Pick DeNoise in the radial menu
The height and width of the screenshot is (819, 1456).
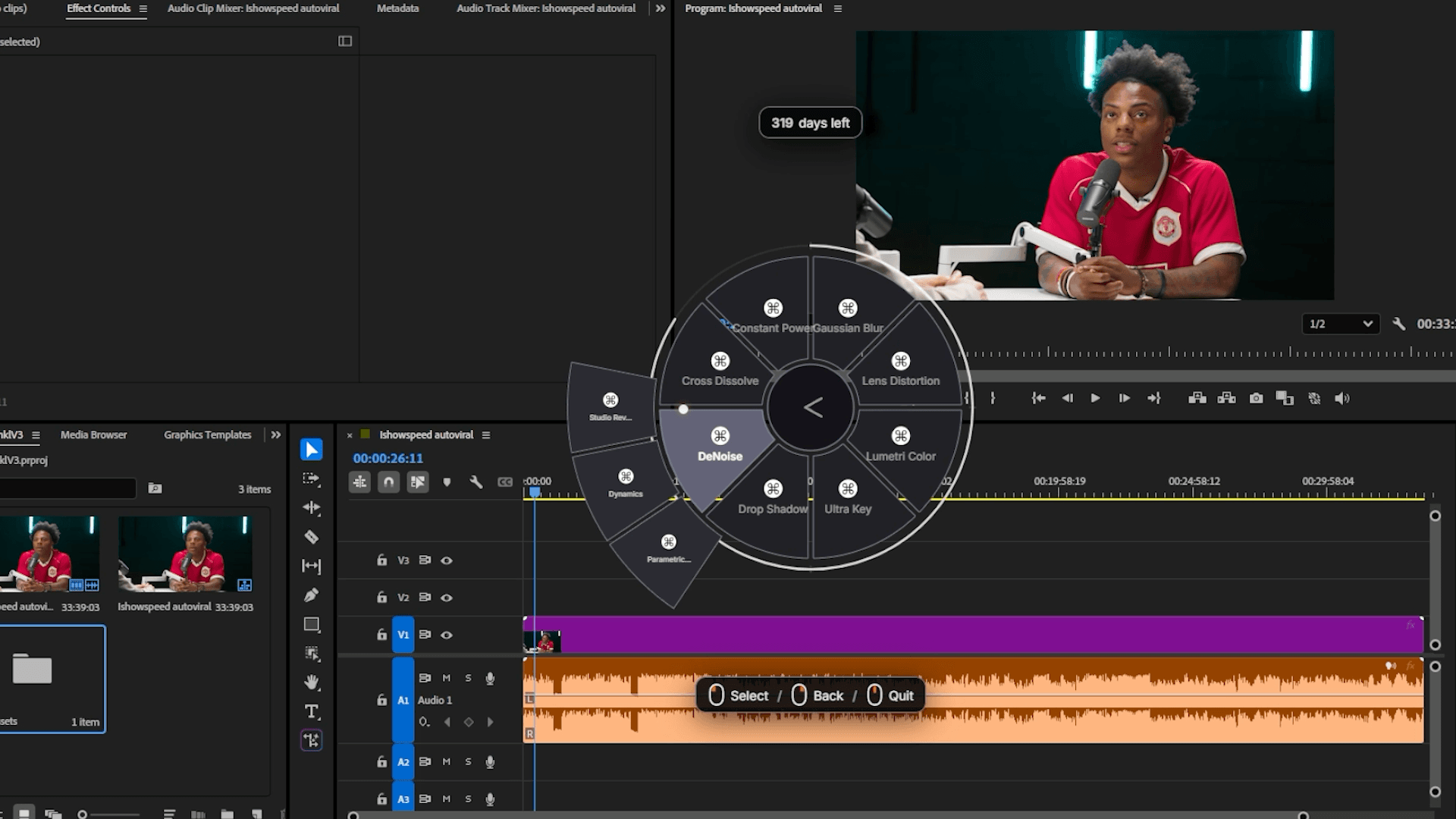point(720,445)
